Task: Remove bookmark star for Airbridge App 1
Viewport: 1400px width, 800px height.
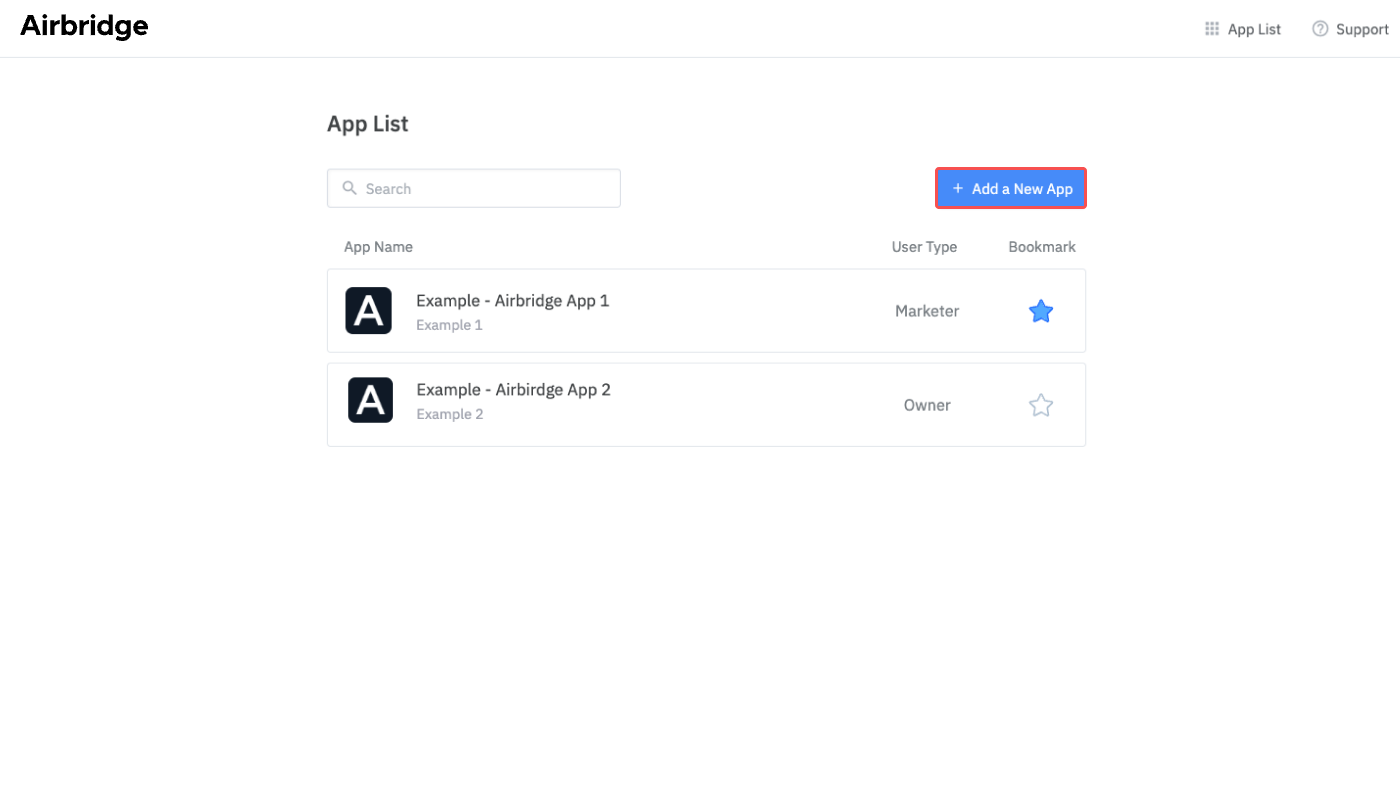Action: (x=1041, y=311)
